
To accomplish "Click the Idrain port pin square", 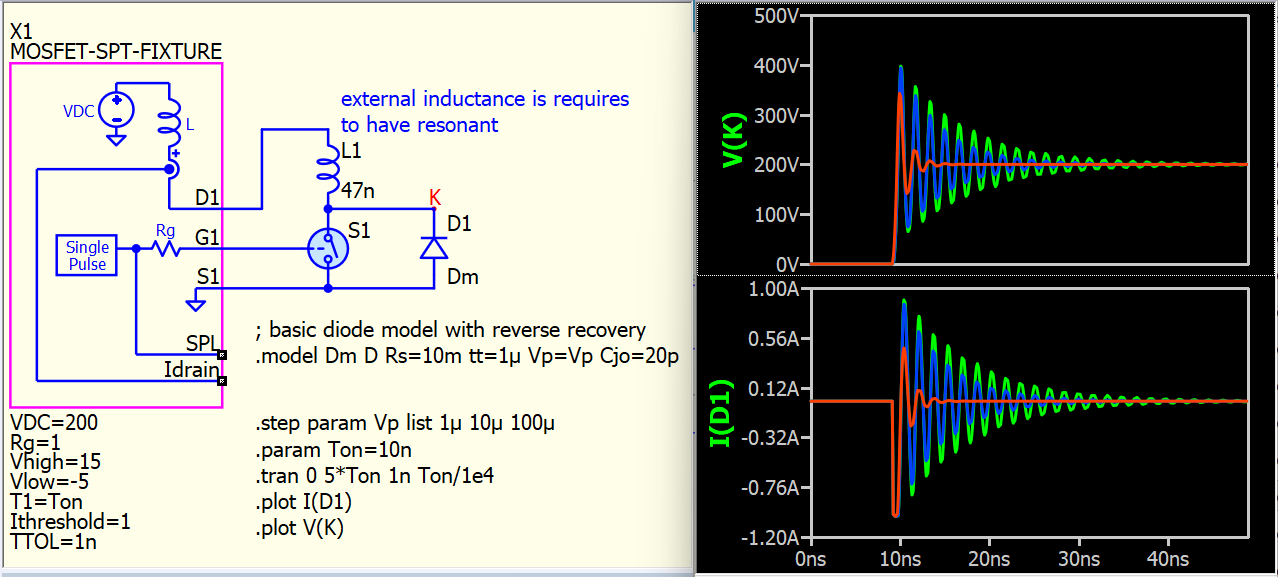I will point(222,380).
